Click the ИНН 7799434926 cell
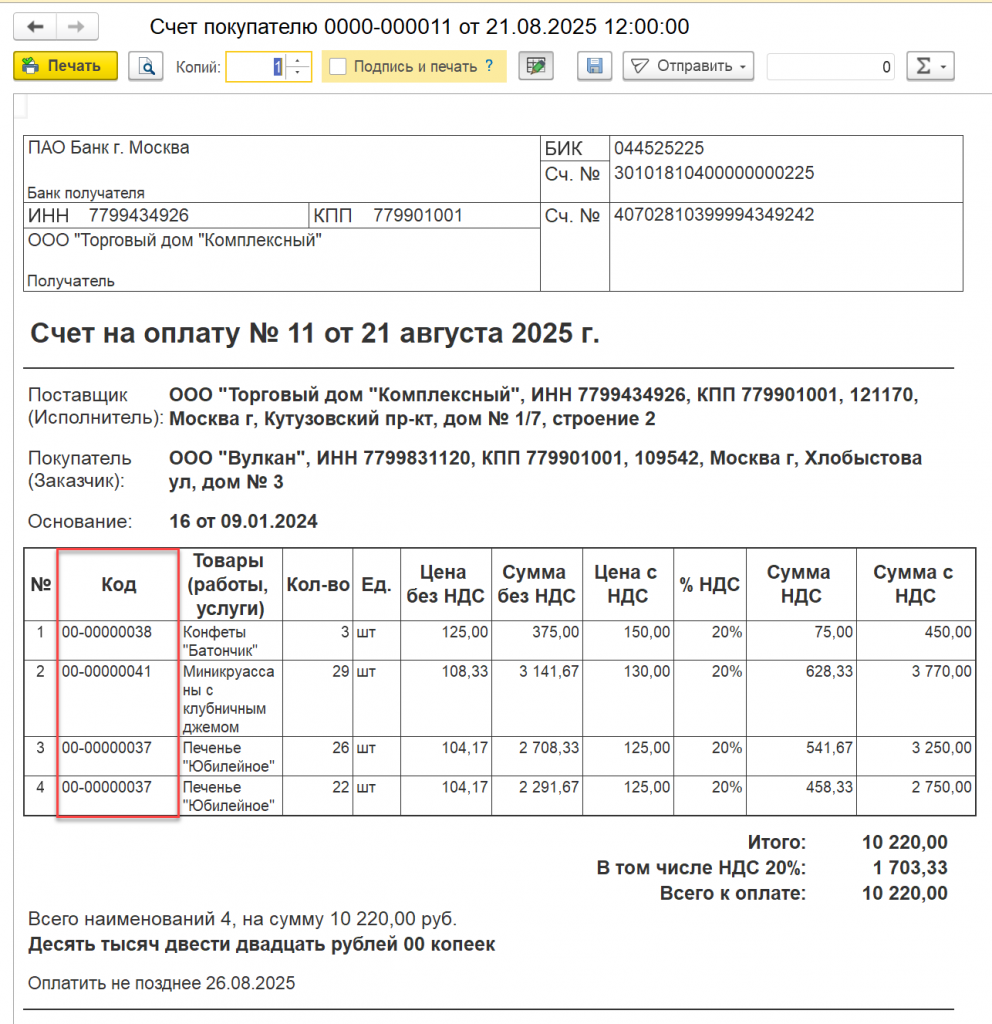Screen dimensions: 992x1024 click(x=166, y=216)
